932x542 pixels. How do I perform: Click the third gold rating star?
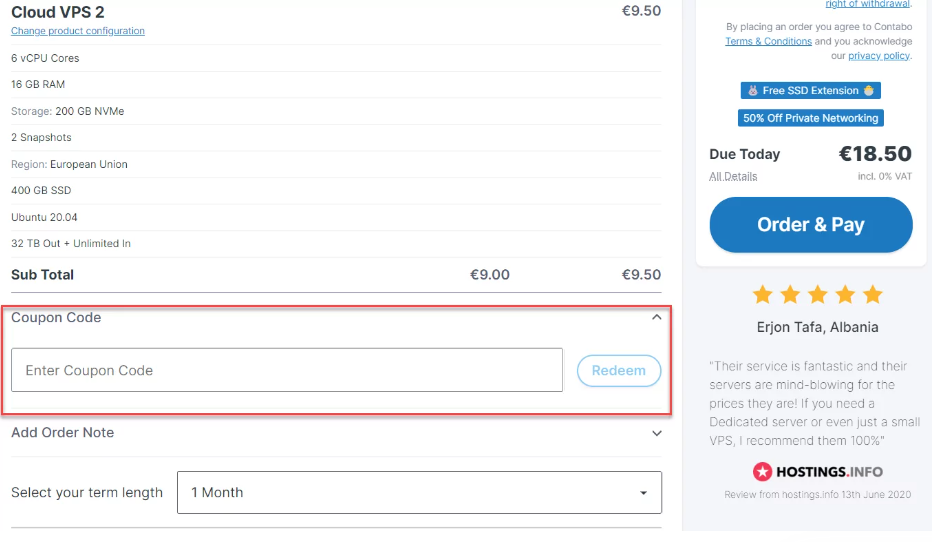[818, 294]
